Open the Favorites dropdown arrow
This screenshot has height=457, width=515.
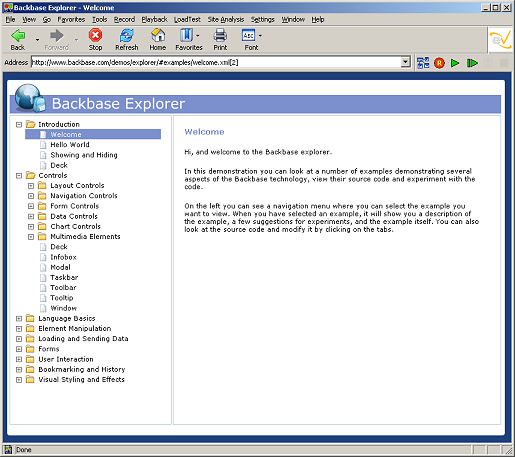click(x=198, y=35)
